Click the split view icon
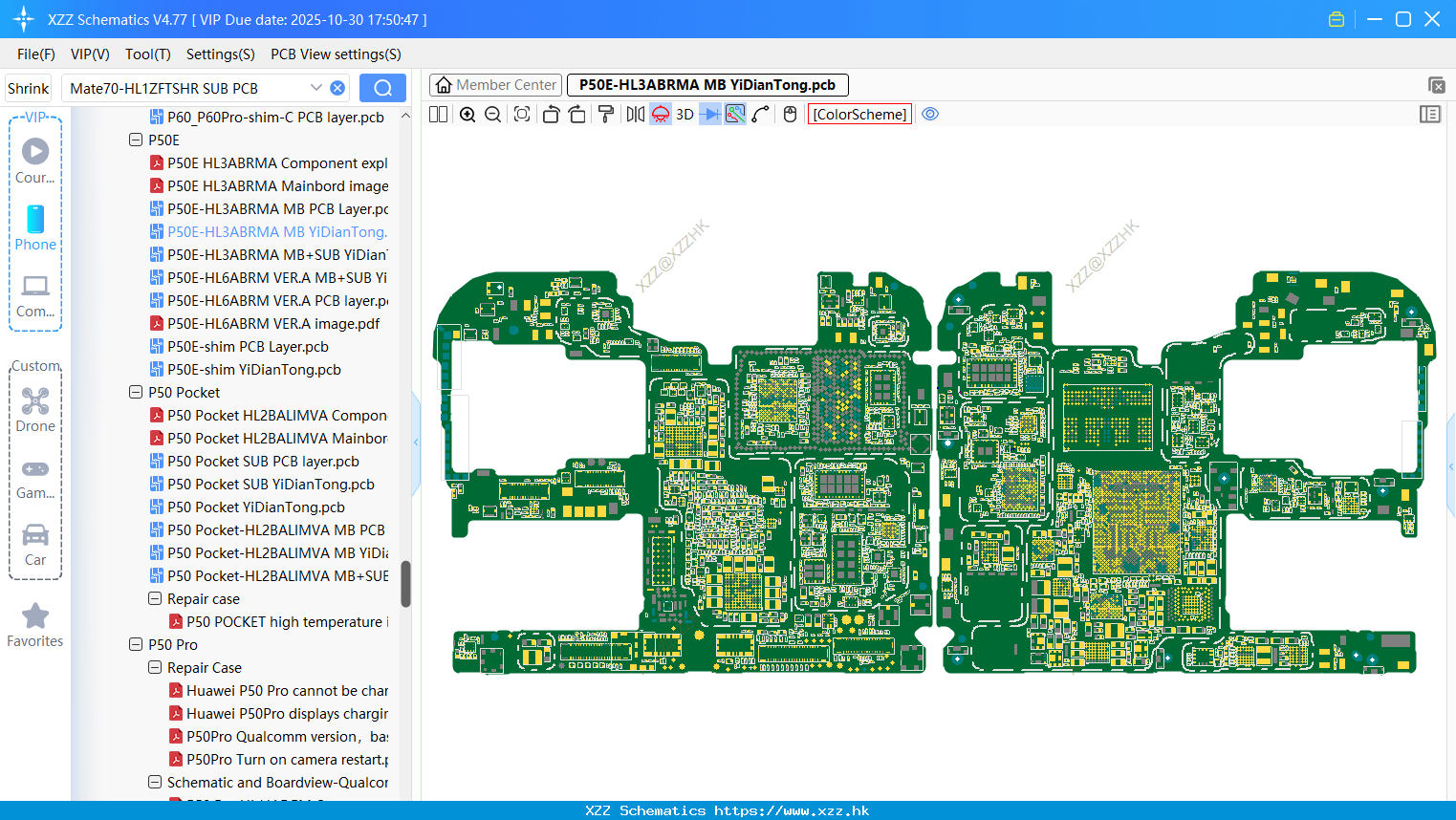The height and width of the screenshot is (820, 1456). (438, 114)
